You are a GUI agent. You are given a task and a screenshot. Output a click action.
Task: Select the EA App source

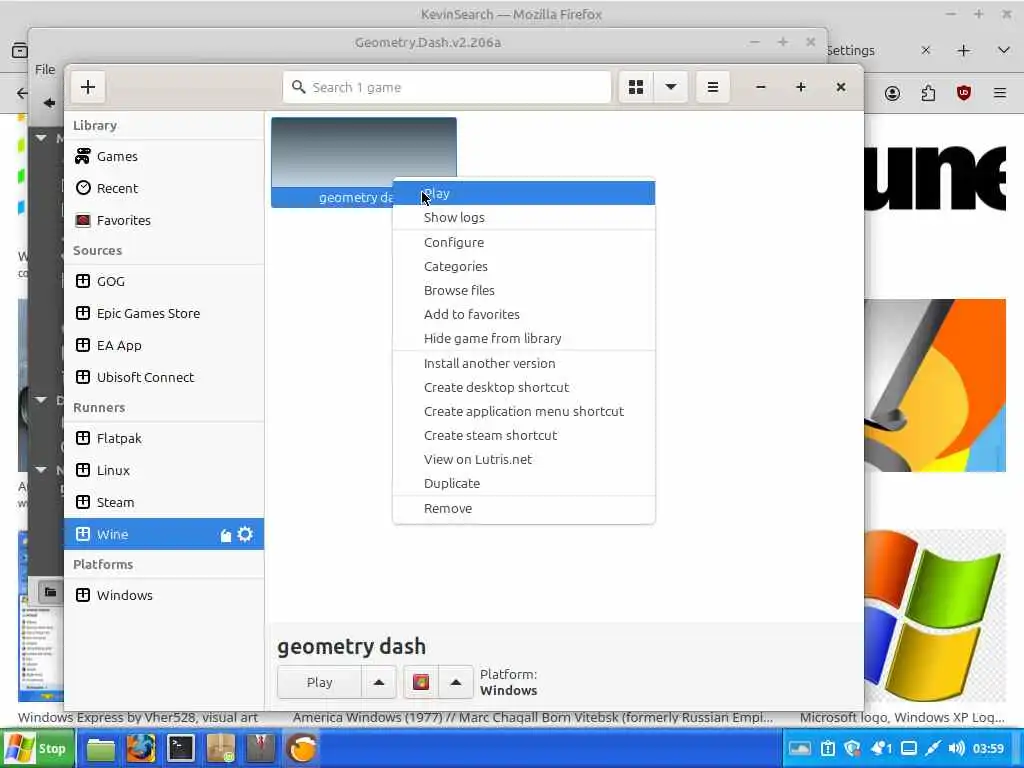pos(164,345)
